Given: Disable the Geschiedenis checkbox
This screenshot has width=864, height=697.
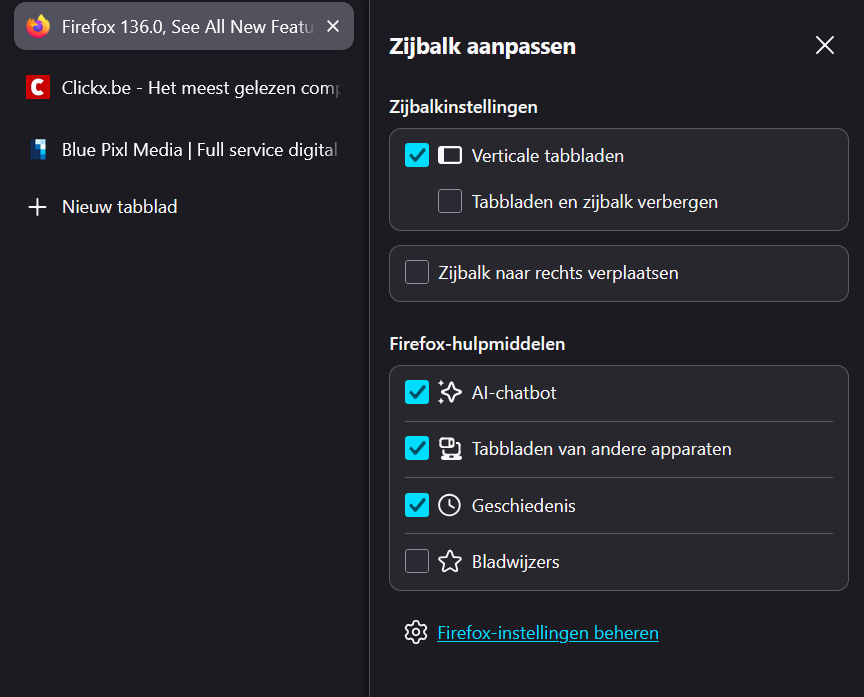Looking at the screenshot, I should [x=417, y=505].
